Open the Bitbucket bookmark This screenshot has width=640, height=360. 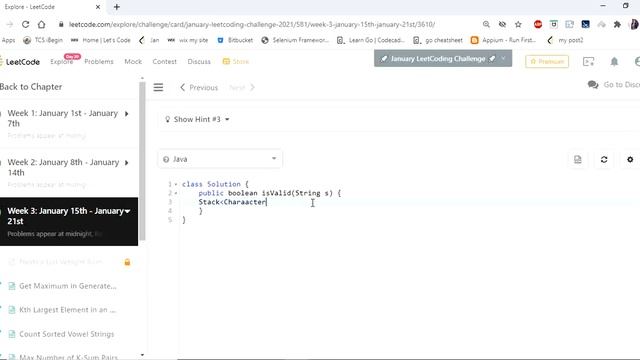pos(235,40)
